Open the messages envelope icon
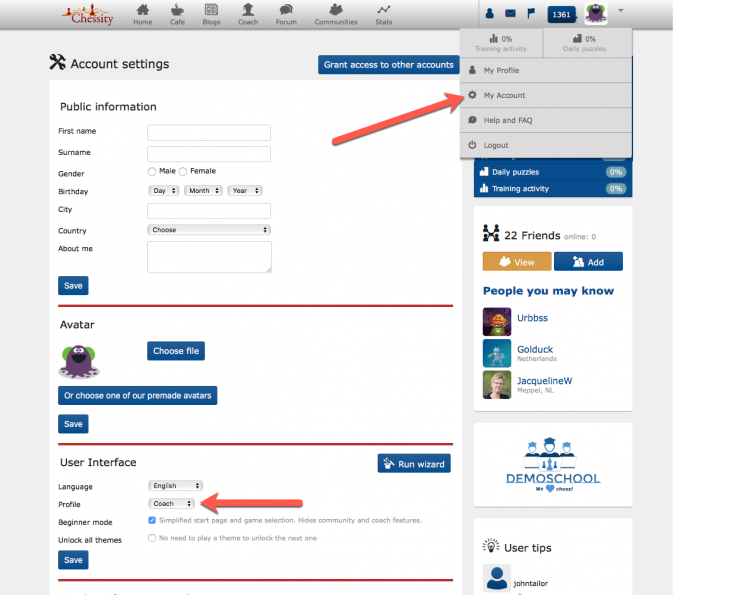Screen dimensions: 750x595 click(x=510, y=13)
